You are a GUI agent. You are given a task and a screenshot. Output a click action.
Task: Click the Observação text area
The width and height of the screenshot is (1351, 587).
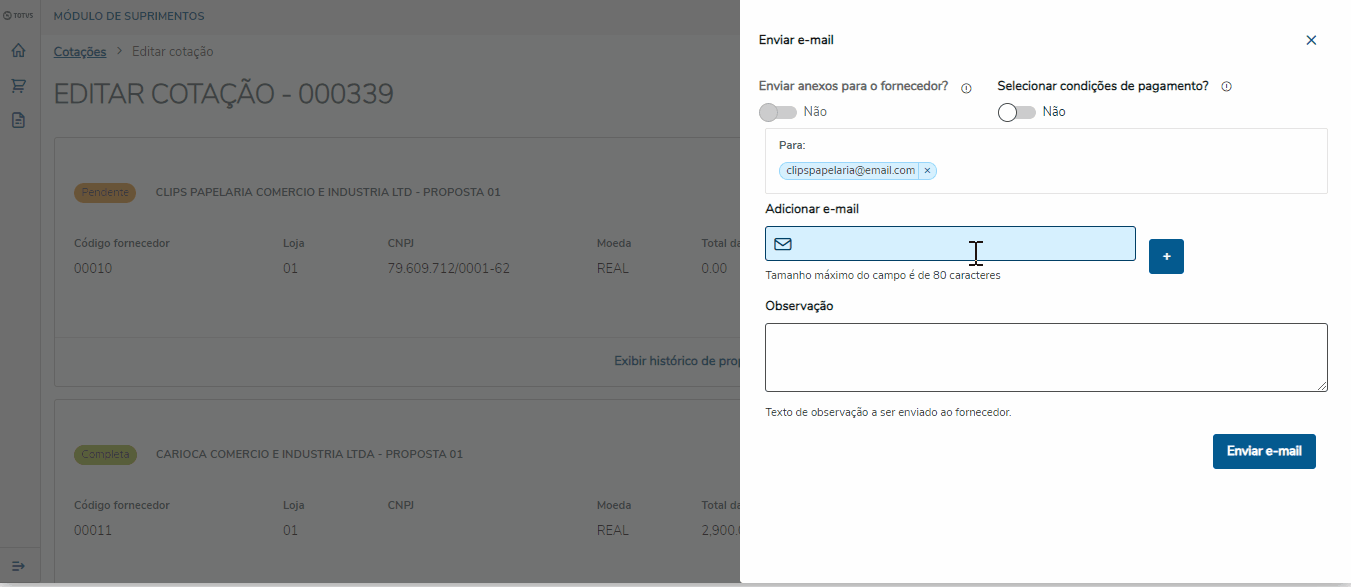click(1046, 357)
